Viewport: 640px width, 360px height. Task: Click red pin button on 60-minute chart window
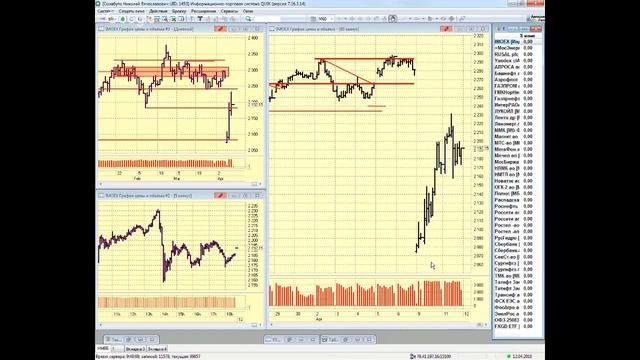click(x=446, y=29)
